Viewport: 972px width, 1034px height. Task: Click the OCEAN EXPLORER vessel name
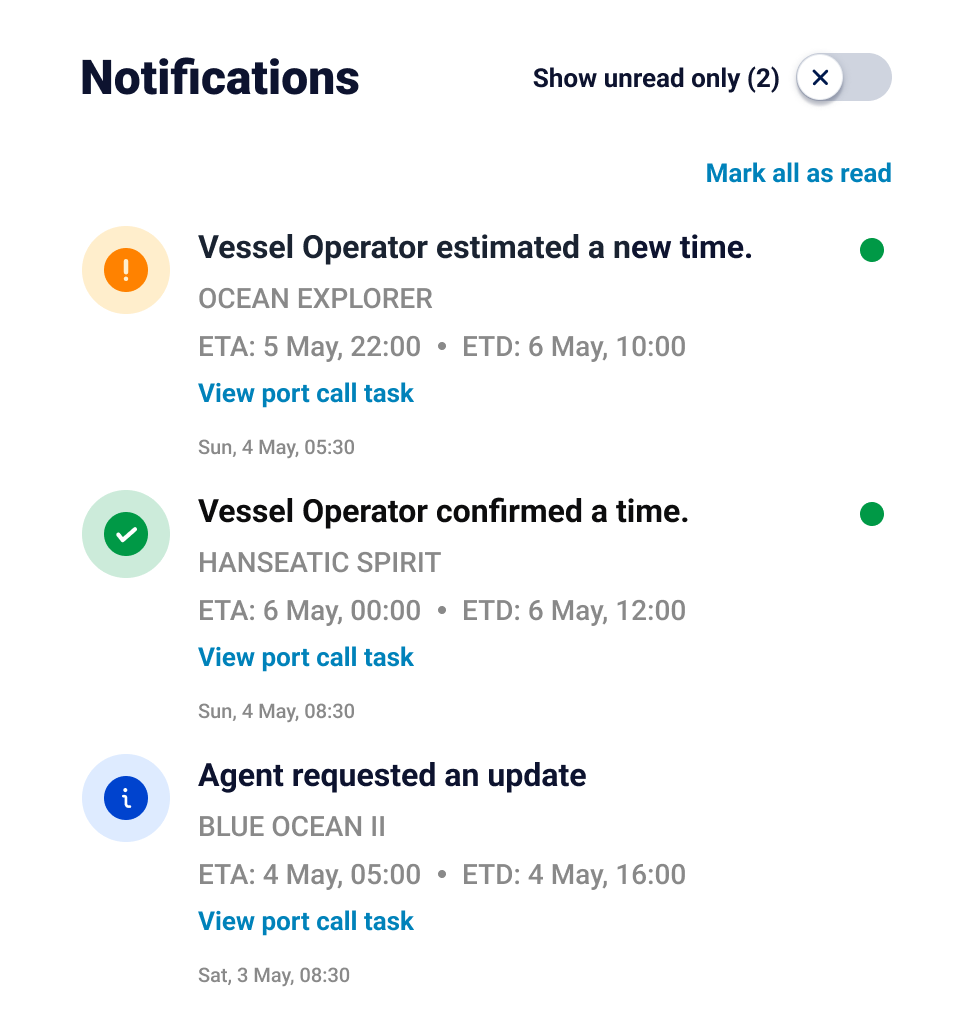click(x=315, y=299)
